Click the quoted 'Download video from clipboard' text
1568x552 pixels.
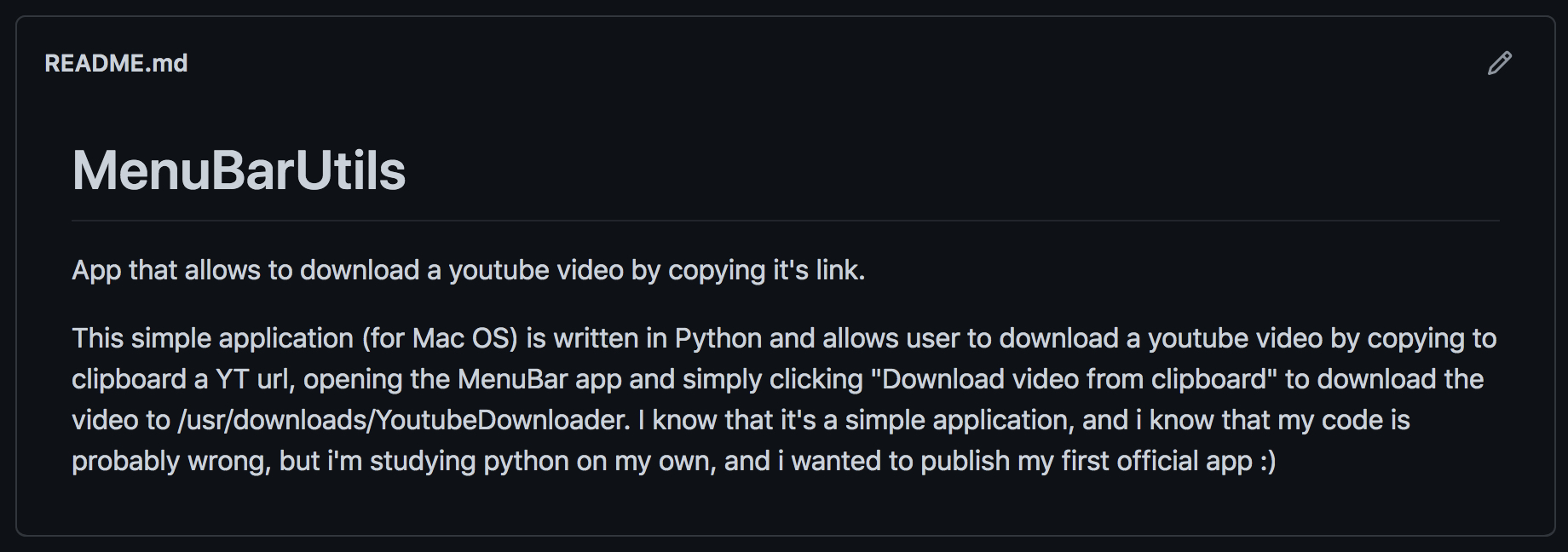pos(1074,379)
